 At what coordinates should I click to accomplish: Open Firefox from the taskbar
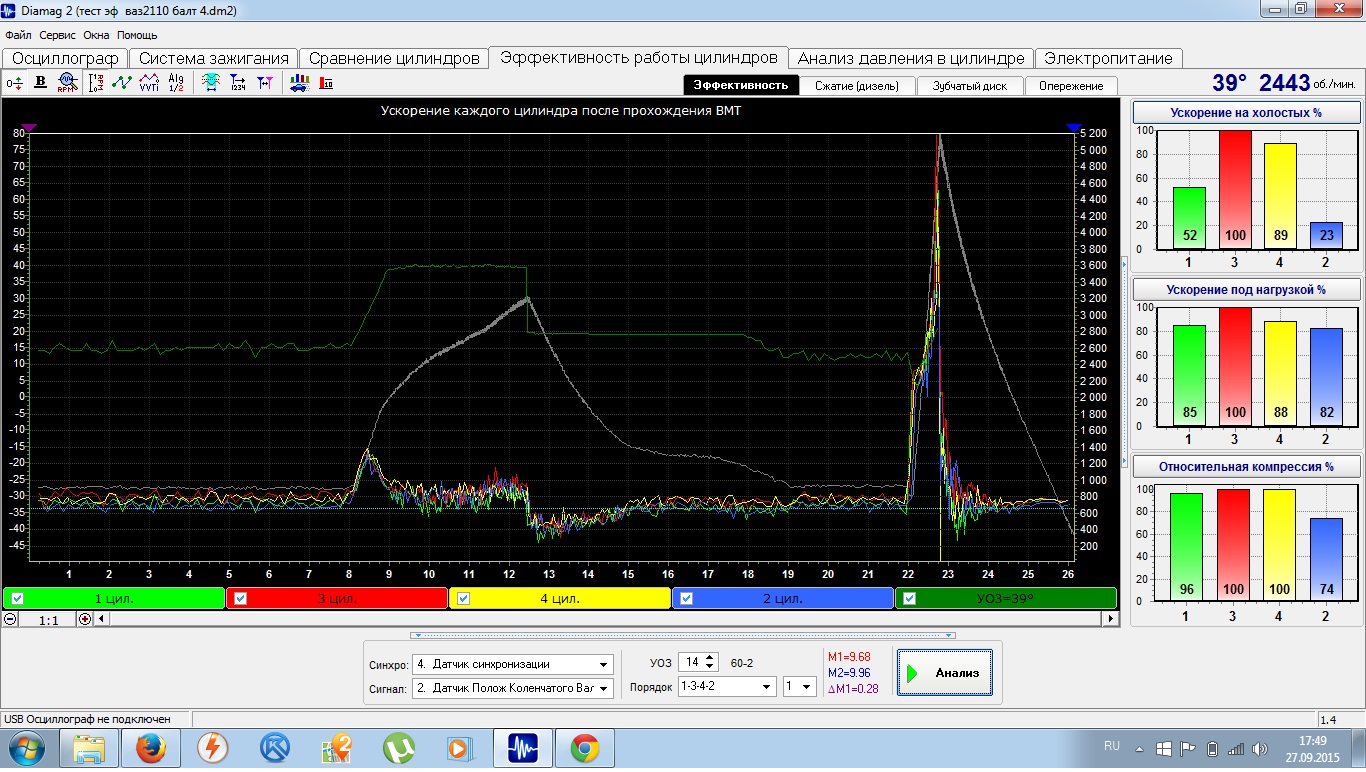coord(151,748)
